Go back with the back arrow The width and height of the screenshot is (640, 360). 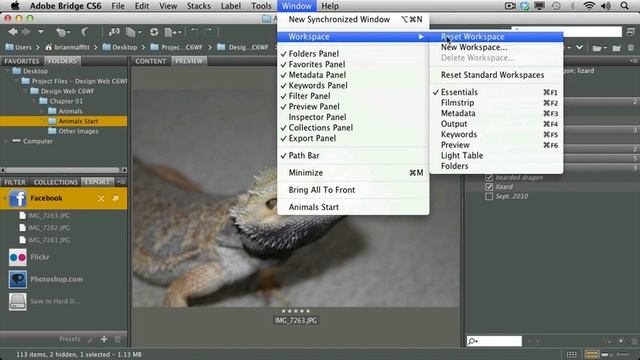point(13,32)
